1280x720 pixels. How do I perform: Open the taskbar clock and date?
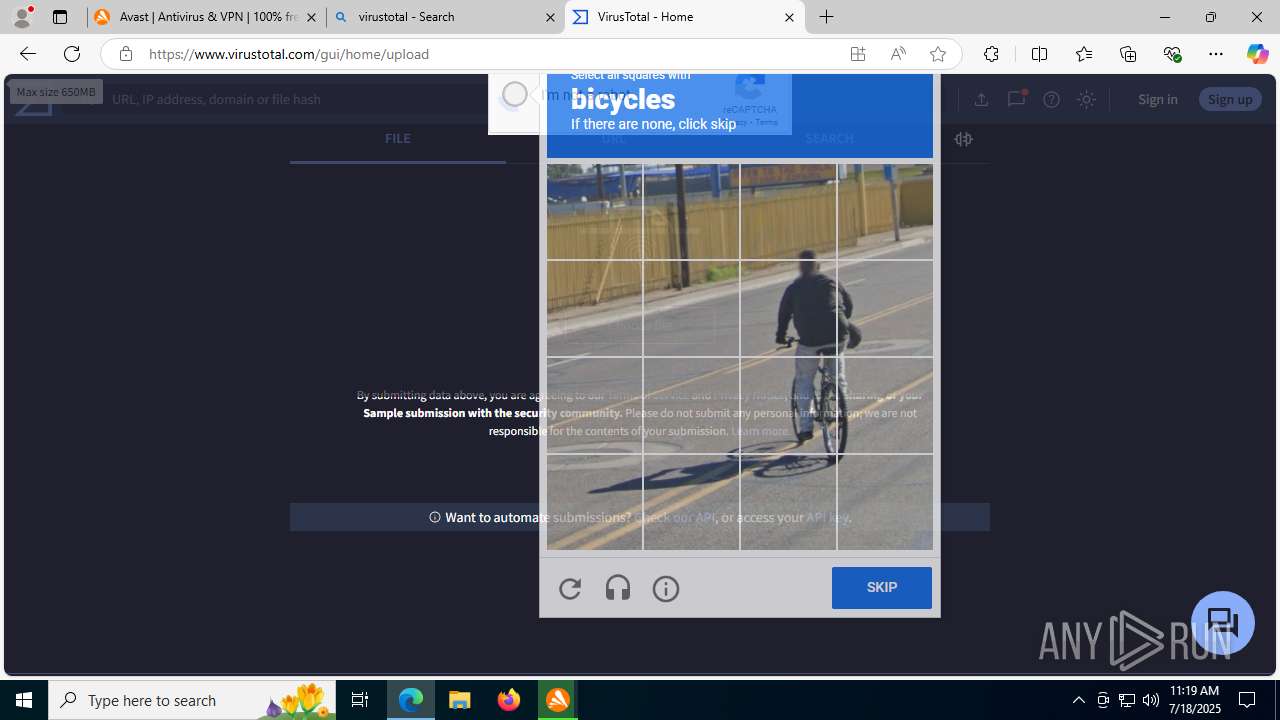coord(1194,700)
